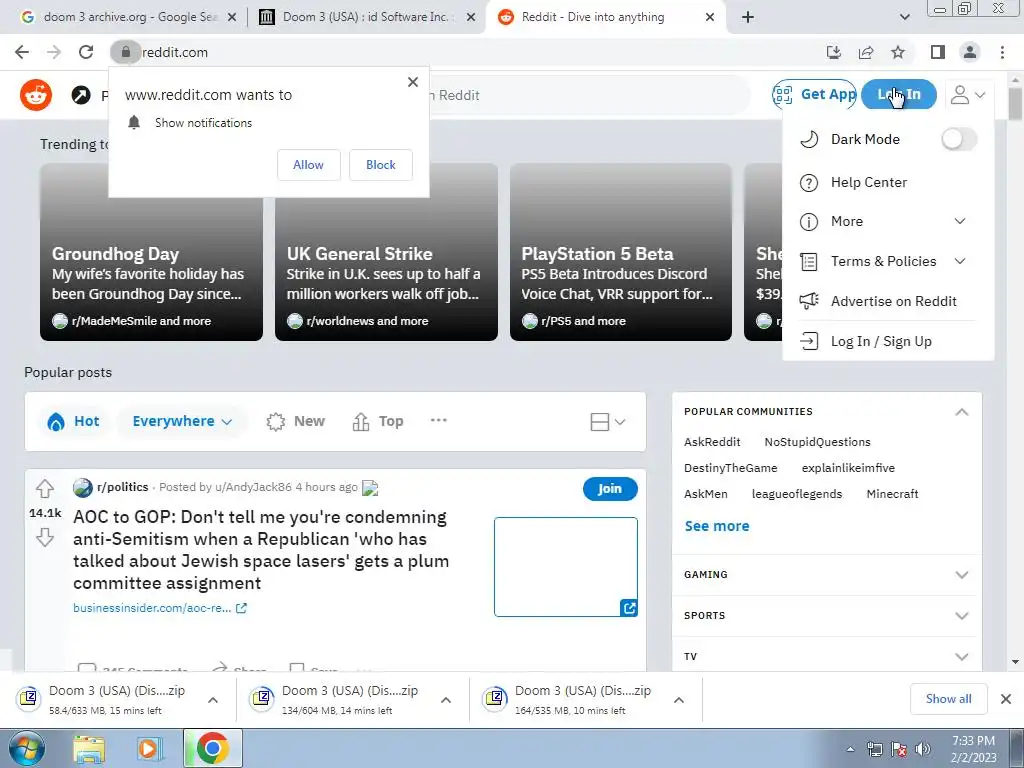Open a new browser tab with plus
The width and height of the screenshot is (1024, 768).
[748, 17]
